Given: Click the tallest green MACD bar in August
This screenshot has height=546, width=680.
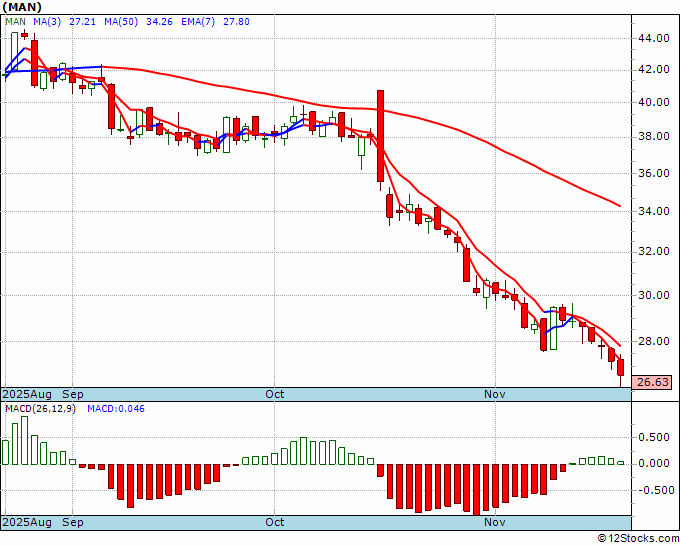Looking at the screenshot, I should 24,440.
